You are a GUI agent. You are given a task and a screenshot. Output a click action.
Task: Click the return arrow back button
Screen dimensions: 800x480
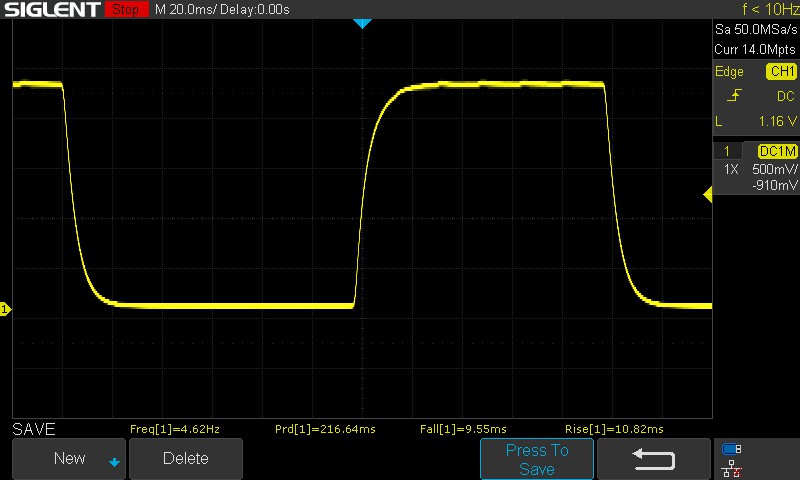coord(654,459)
